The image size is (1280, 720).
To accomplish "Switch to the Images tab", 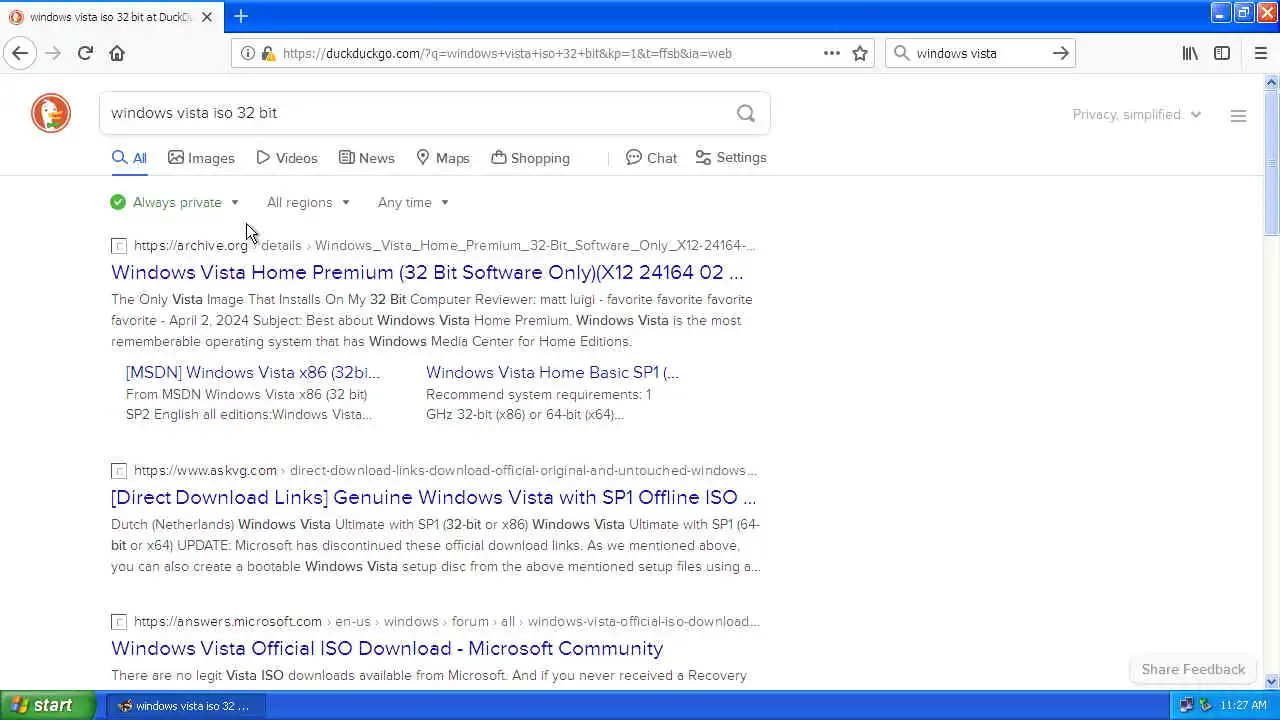I will tap(201, 158).
